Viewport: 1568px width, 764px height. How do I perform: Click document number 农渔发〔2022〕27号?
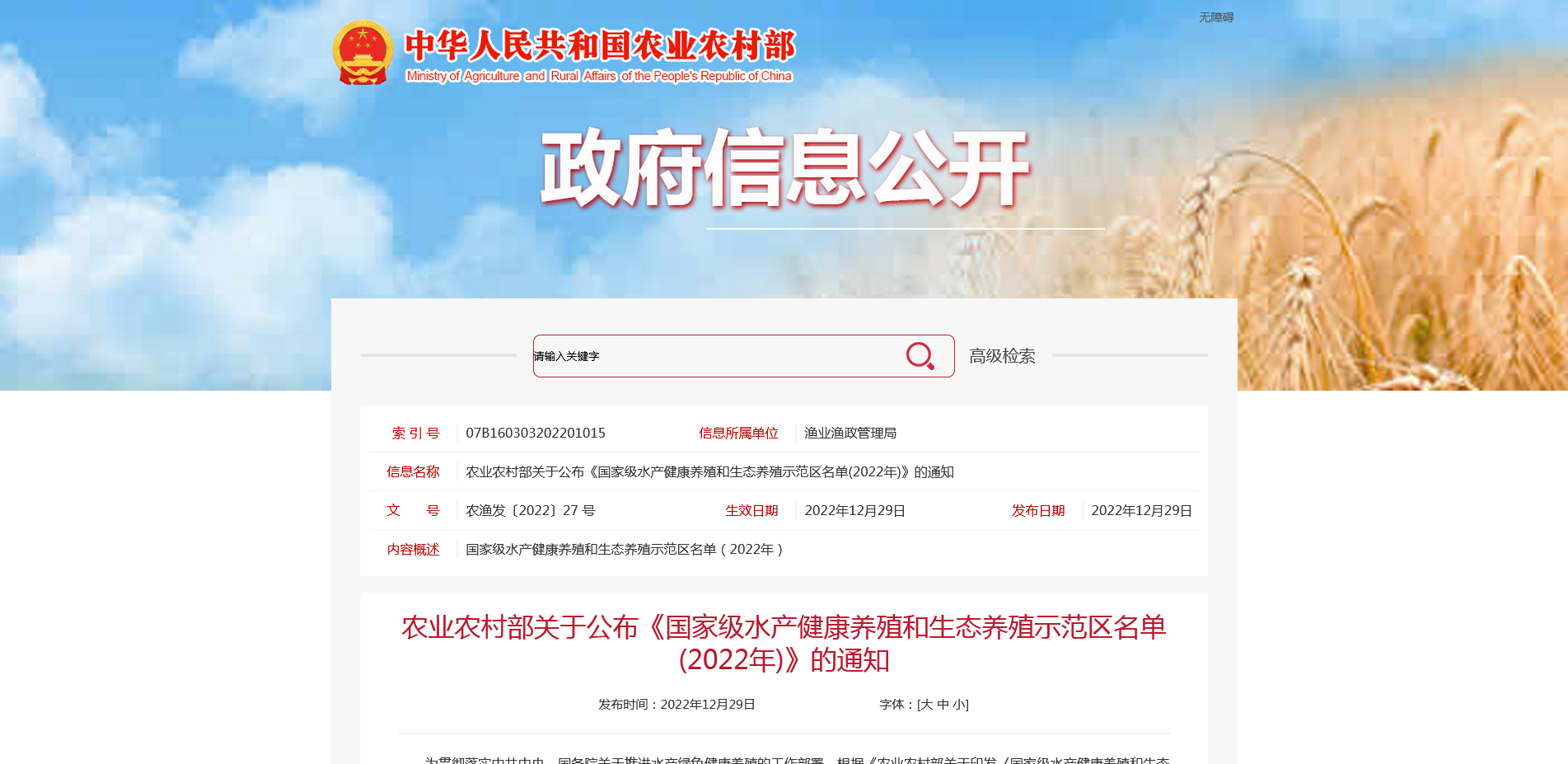pos(530,510)
